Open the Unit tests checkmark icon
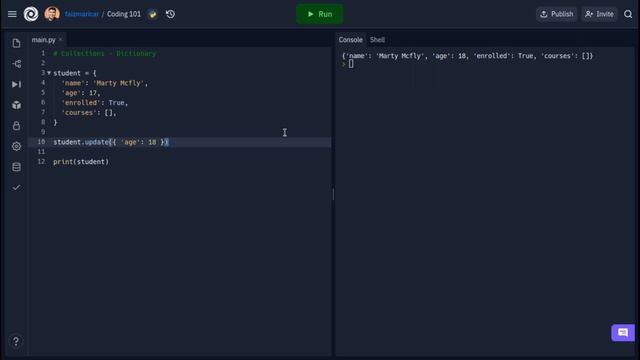The image size is (640, 360). pyautogui.click(x=16, y=187)
